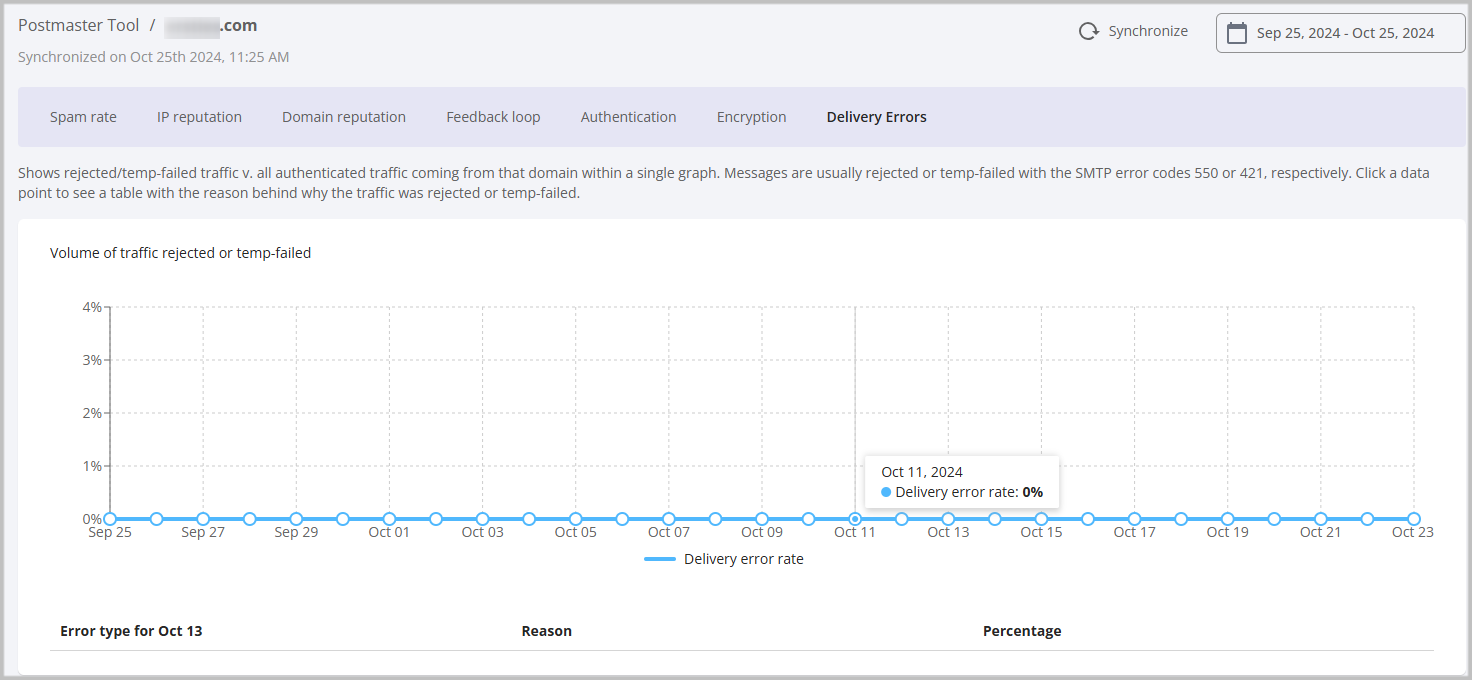
Task: Click the Percentage column header
Action: 1021,631
